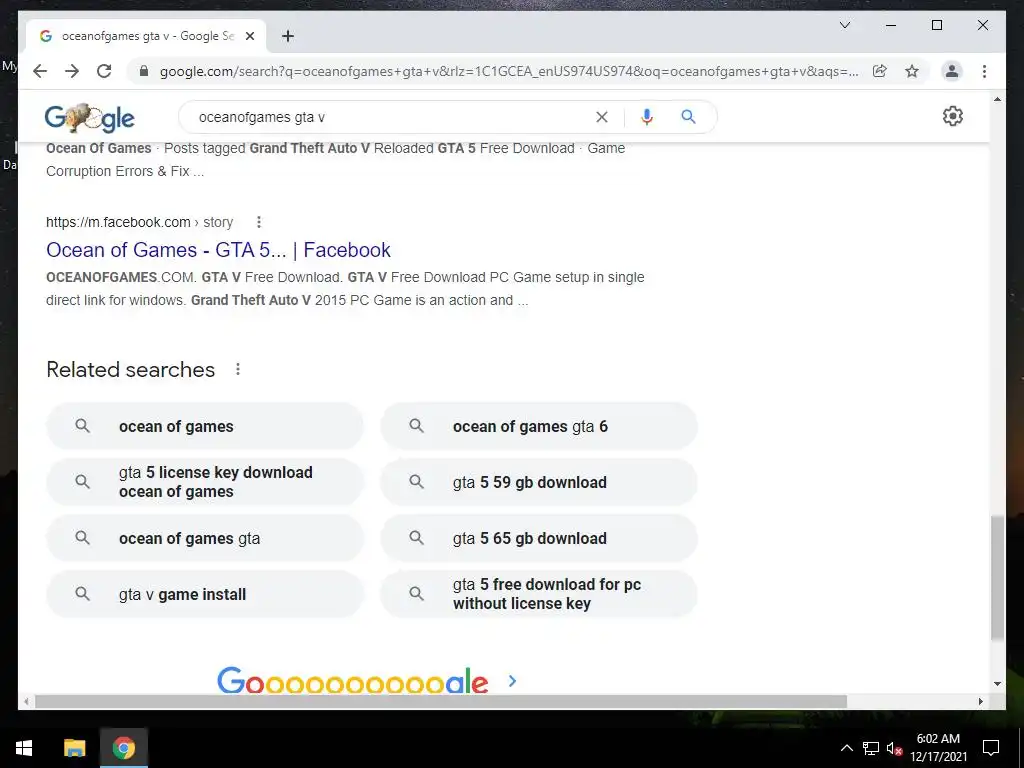Start a voice search with the microphone
The width and height of the screenshot is (1024, 768).
click(647, 117)
